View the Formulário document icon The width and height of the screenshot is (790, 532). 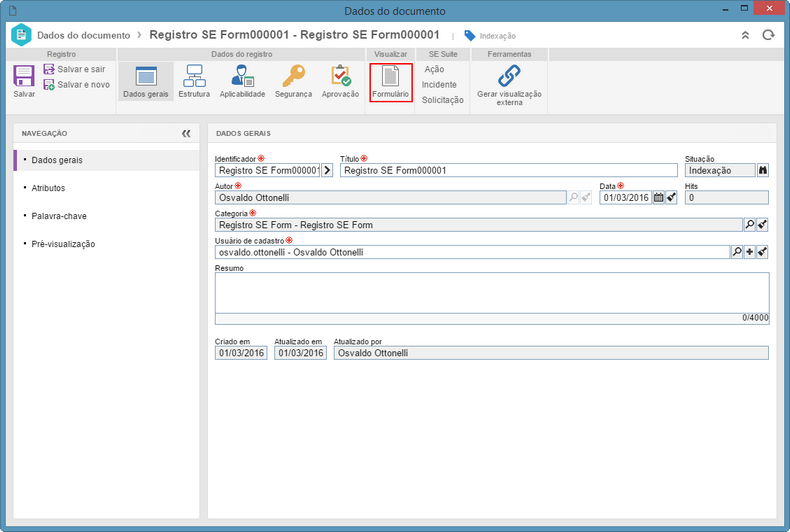[390, 76]
